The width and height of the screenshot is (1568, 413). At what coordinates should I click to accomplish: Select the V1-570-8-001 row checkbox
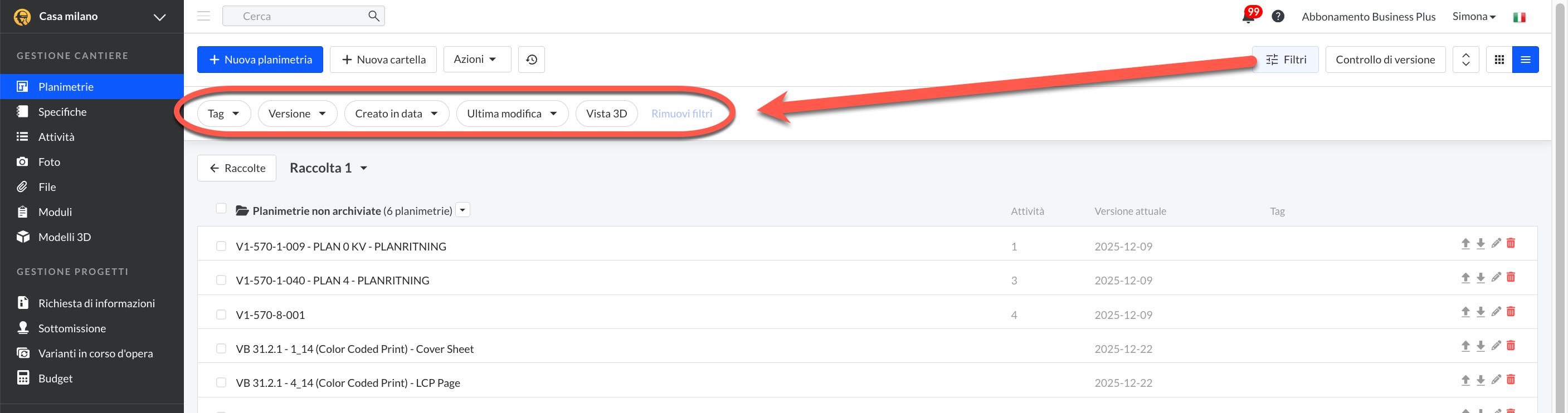pos(221,314)
